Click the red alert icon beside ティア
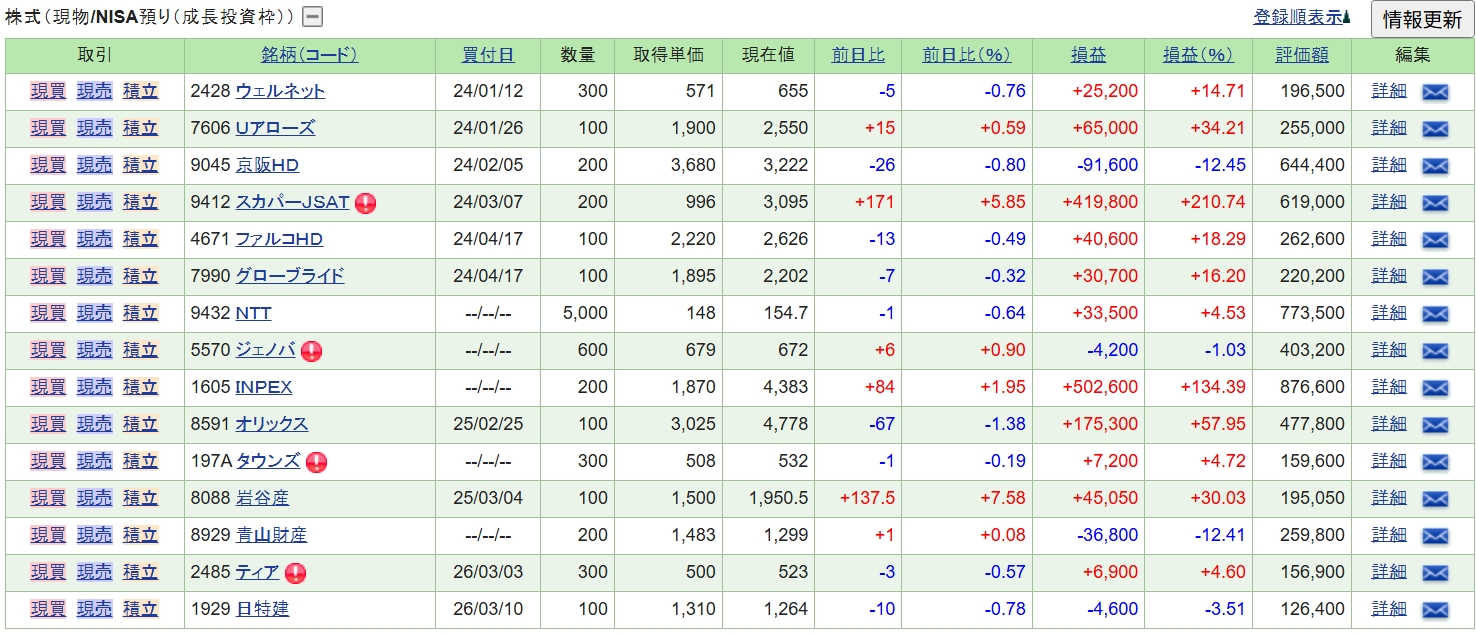1476x634 pixels. [295, 573]
